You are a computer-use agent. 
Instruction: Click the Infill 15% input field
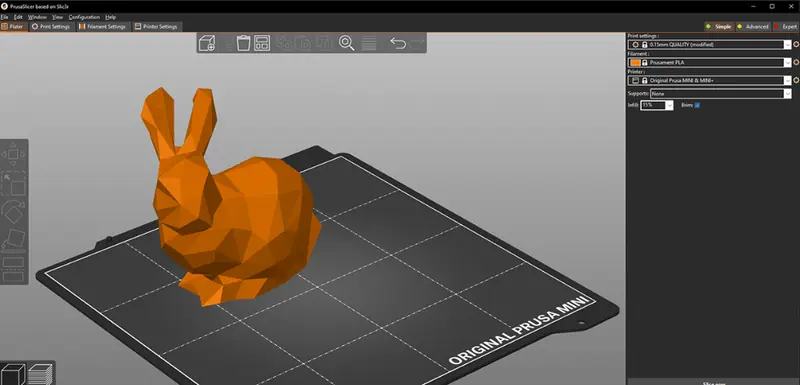pos(653,105)
